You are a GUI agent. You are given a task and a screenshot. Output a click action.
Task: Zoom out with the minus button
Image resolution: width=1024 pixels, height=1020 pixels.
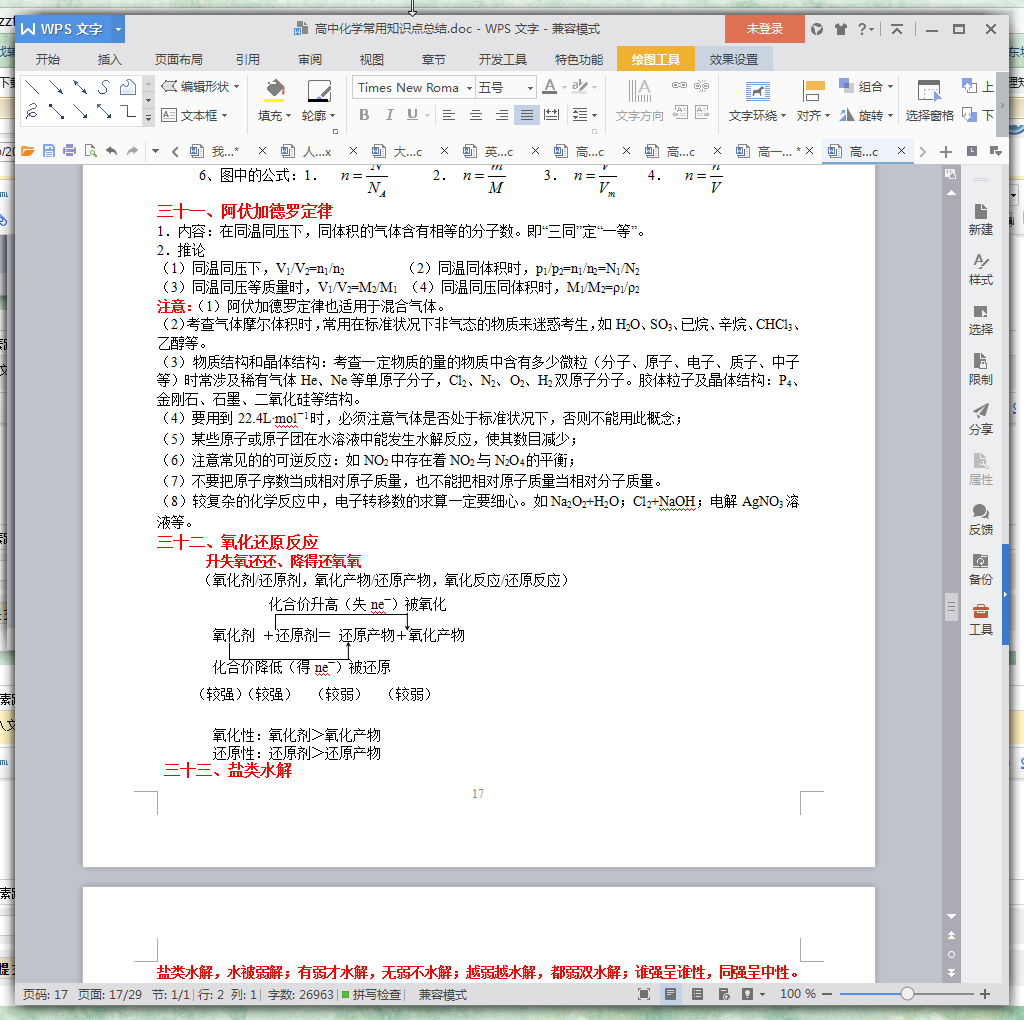[827, 994]
